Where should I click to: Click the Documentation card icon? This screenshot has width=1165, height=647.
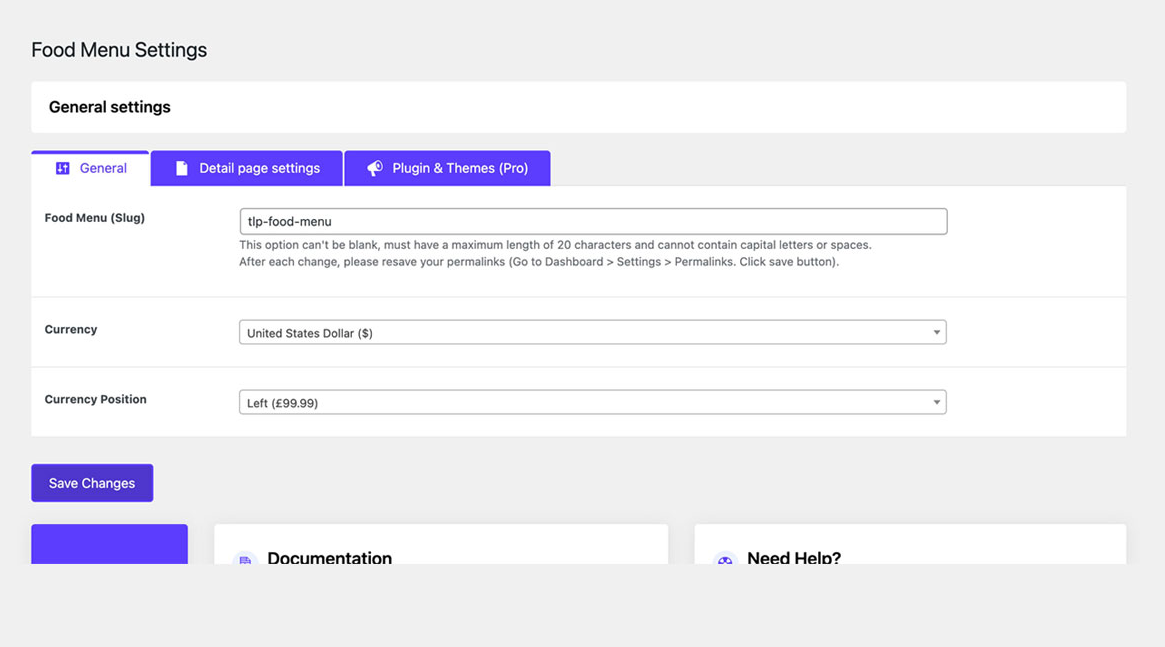point(245,559)
